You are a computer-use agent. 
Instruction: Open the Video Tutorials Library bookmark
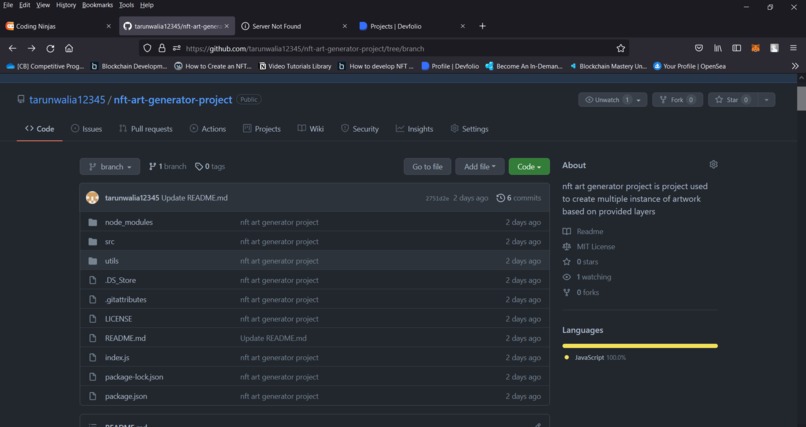pyautogui.click(x=295, y=66)
